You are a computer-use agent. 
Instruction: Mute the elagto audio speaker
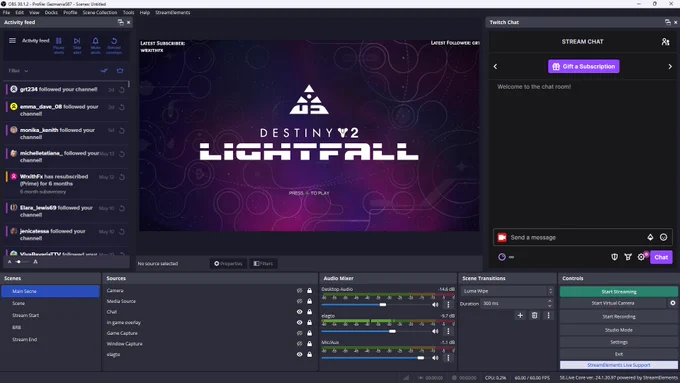[x=435, y=331]
